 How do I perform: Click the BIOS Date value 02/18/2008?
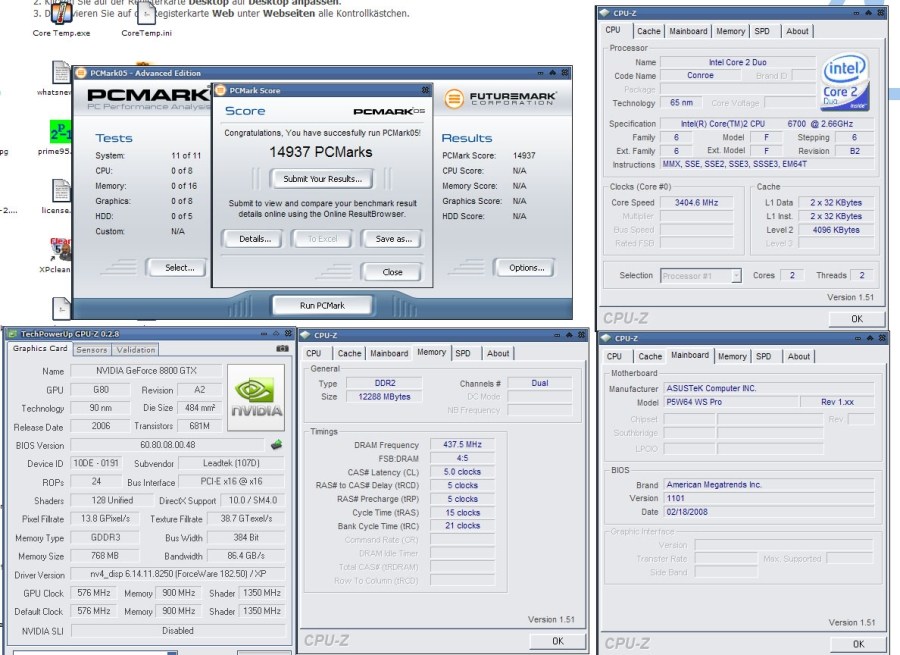click(x=769, y=511)
